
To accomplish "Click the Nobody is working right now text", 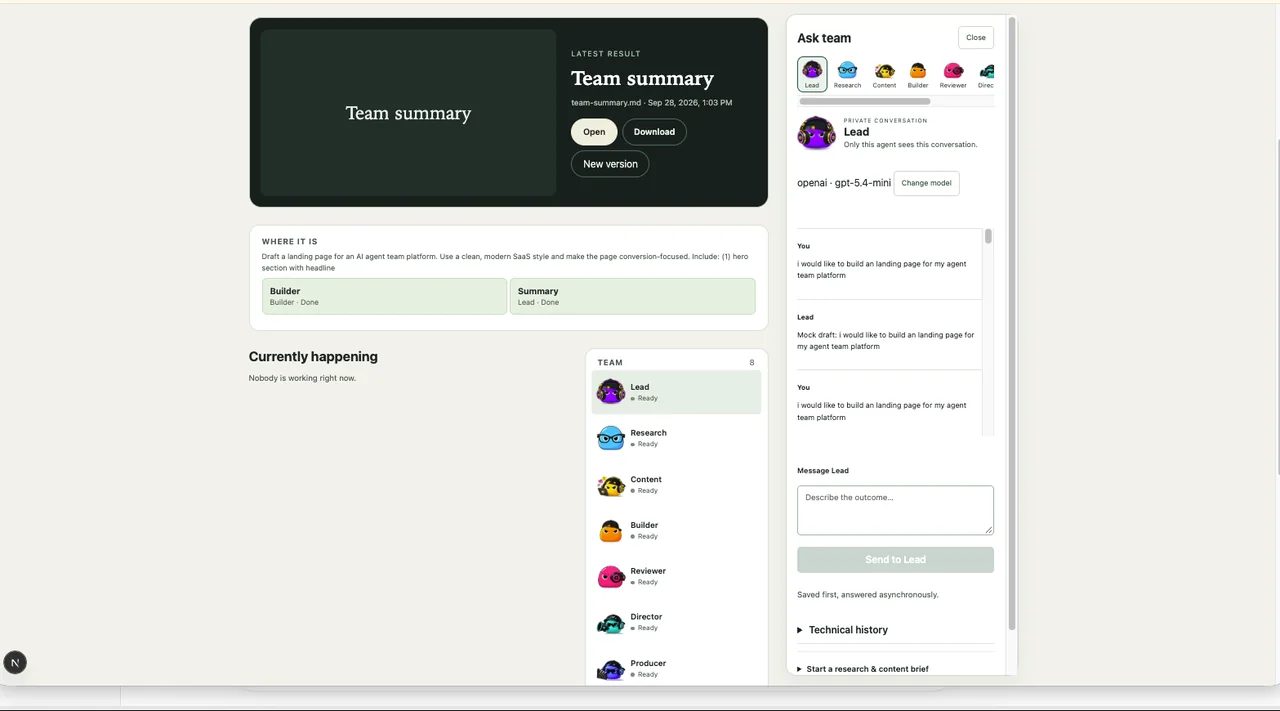I will [302, 378].
